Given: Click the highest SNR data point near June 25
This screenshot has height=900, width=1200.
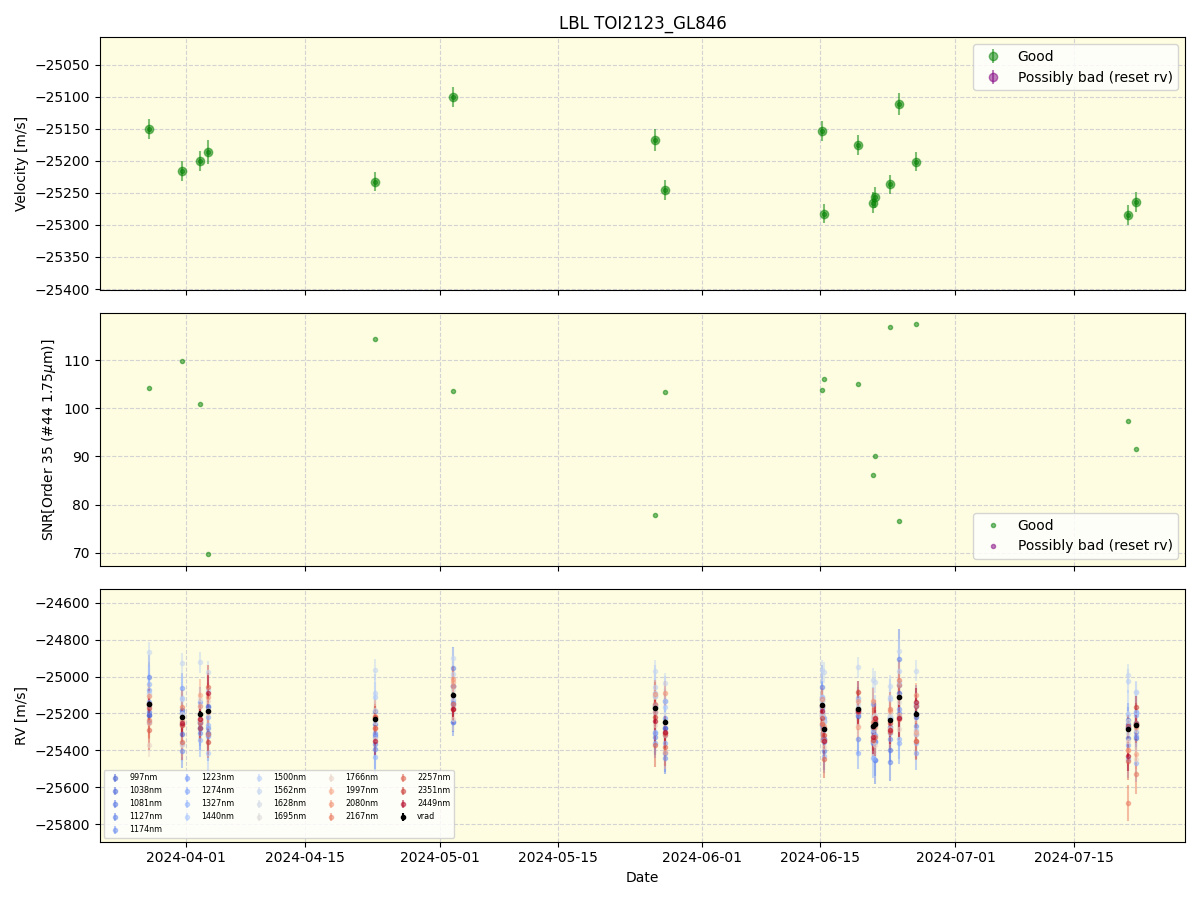Looking at the screenshot, I should pyautogui.click(x=916, y=323).
